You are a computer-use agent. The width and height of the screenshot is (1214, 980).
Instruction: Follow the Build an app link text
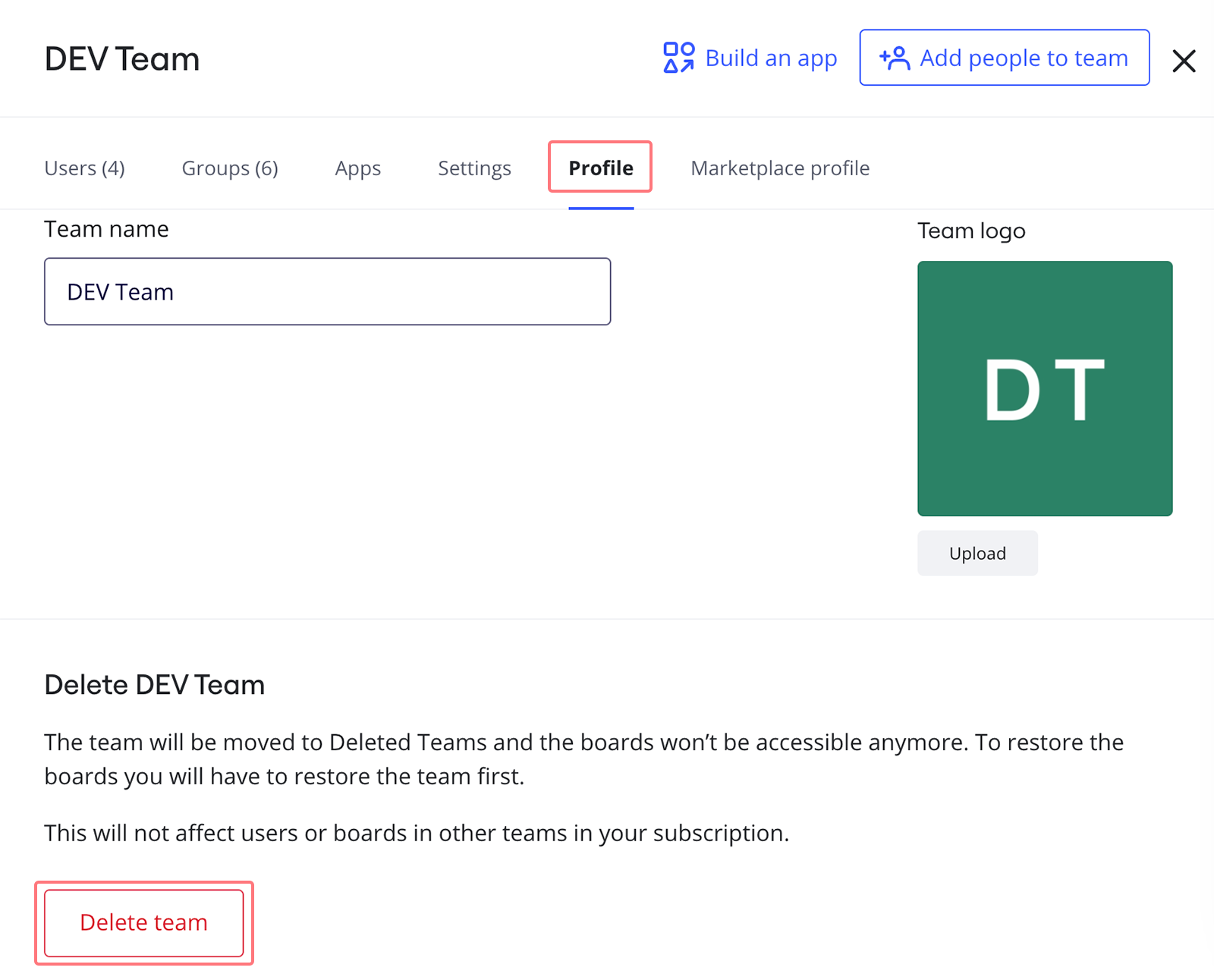tap(771, 58)
